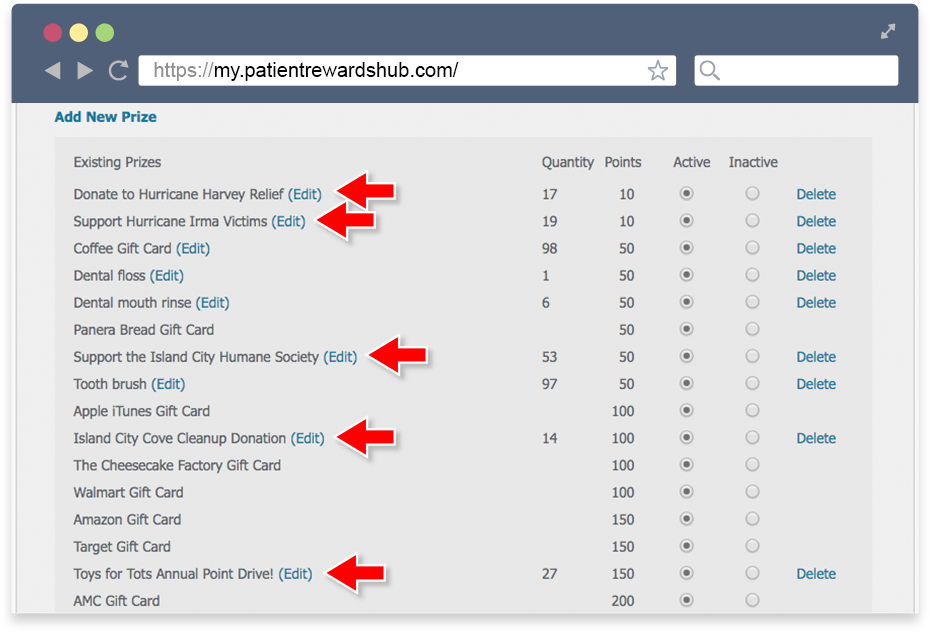This screenshot has width=930, height=633.
Task: Click the 'Existing Prizes' heading
Action: pos(117,163)
